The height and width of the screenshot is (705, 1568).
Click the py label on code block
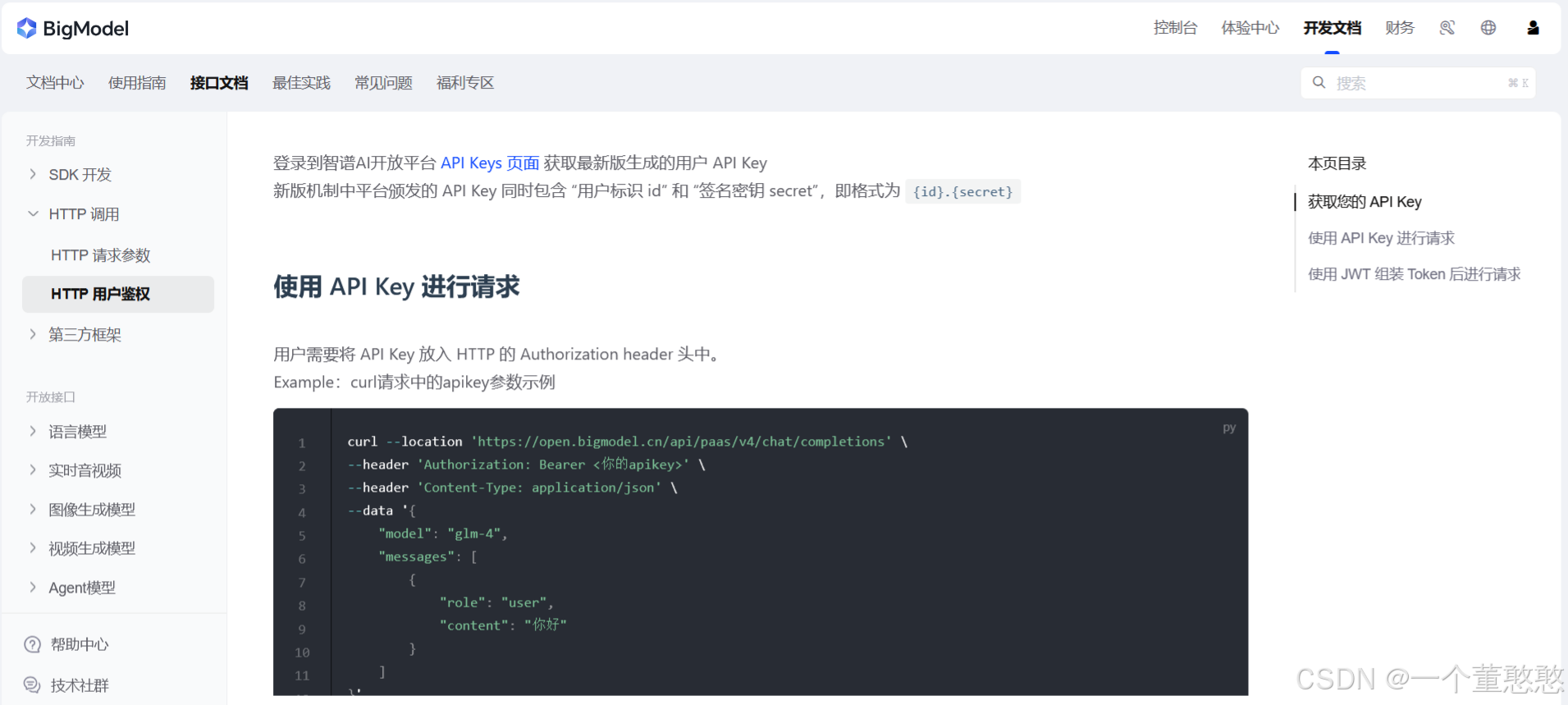pos(1229,428)
